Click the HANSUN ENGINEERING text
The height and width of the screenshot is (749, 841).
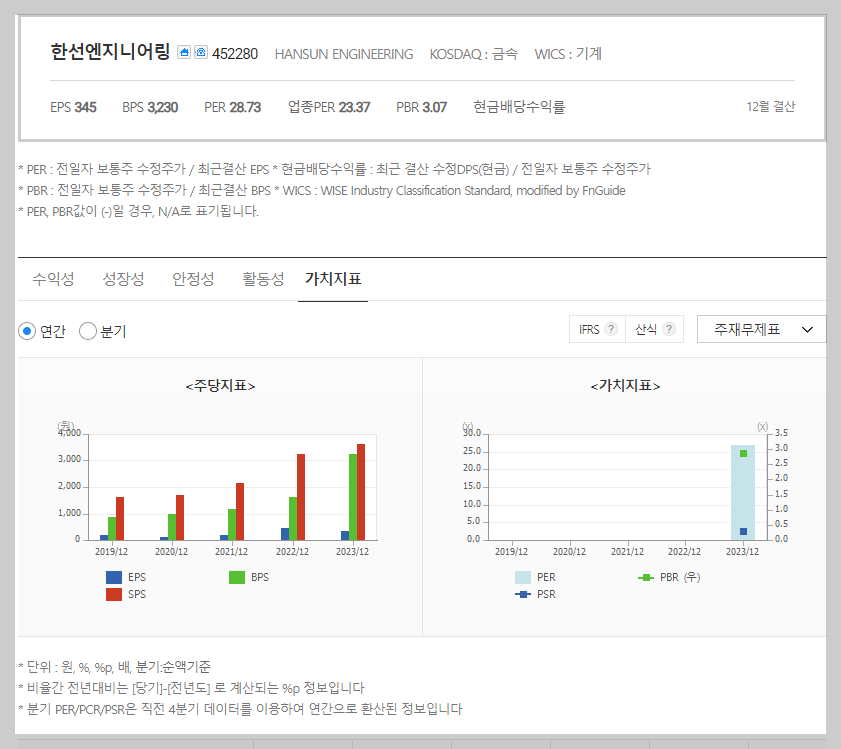click(344, 54)
